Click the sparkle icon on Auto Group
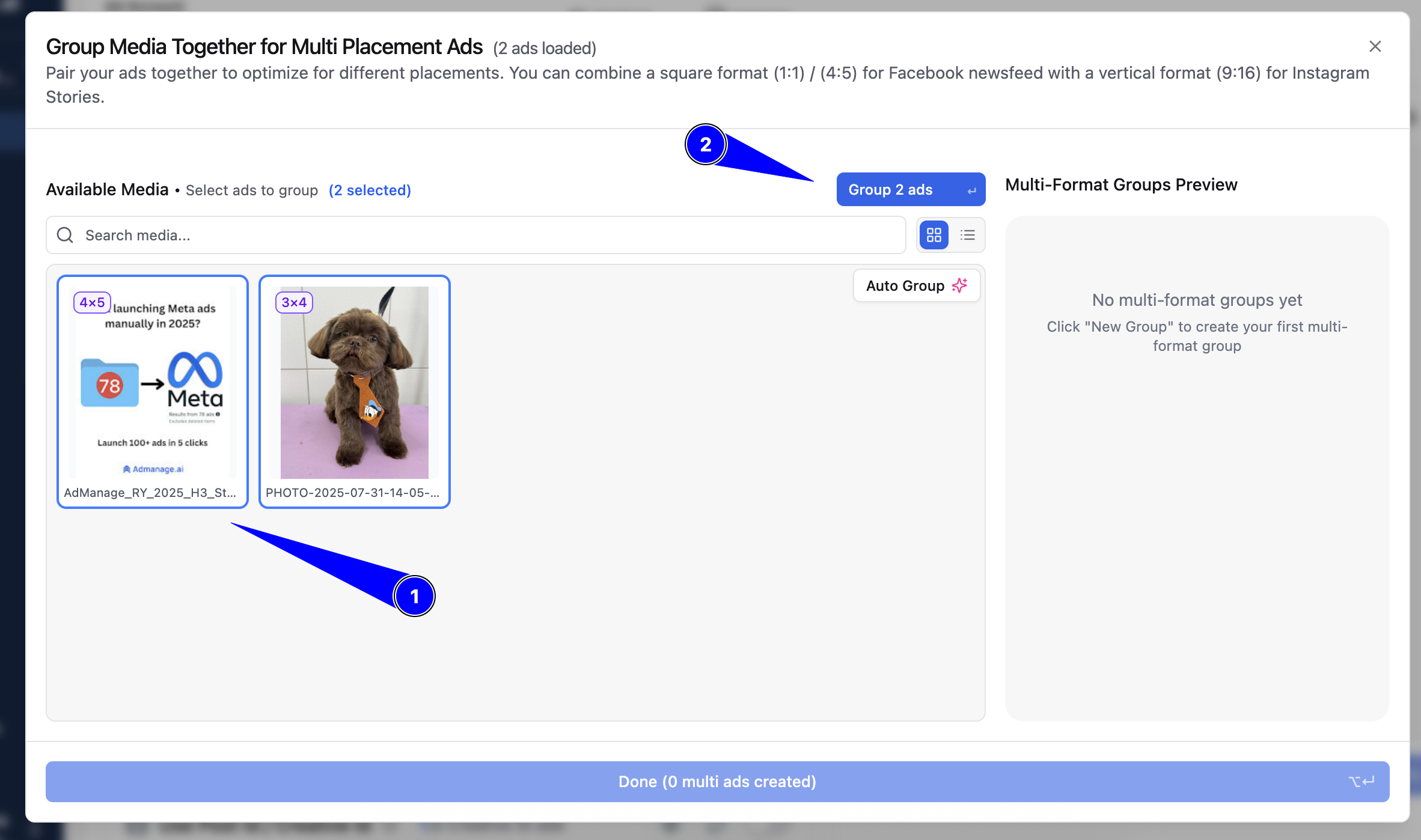This screenshot has height=840, width=1421. (960, 285)
